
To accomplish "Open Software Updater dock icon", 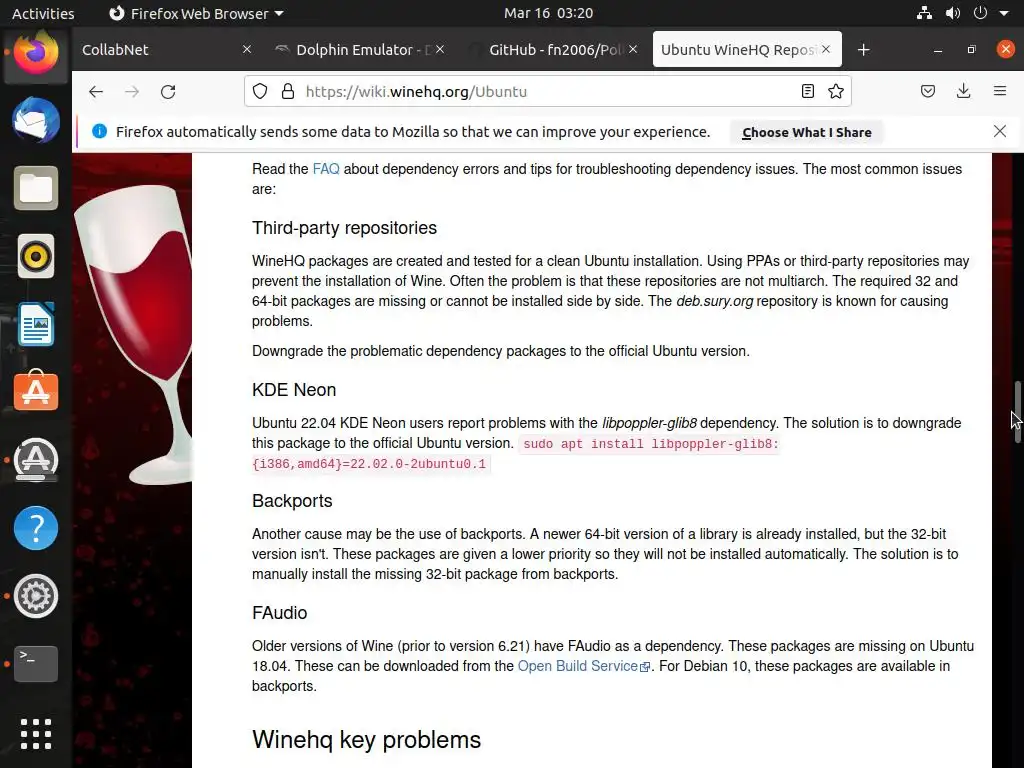I will point(36,459).
